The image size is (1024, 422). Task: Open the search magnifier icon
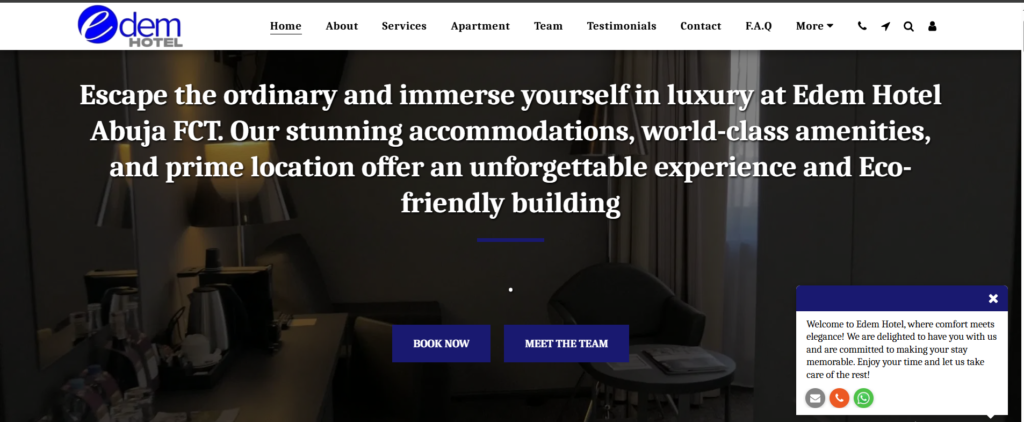[908, 26]
